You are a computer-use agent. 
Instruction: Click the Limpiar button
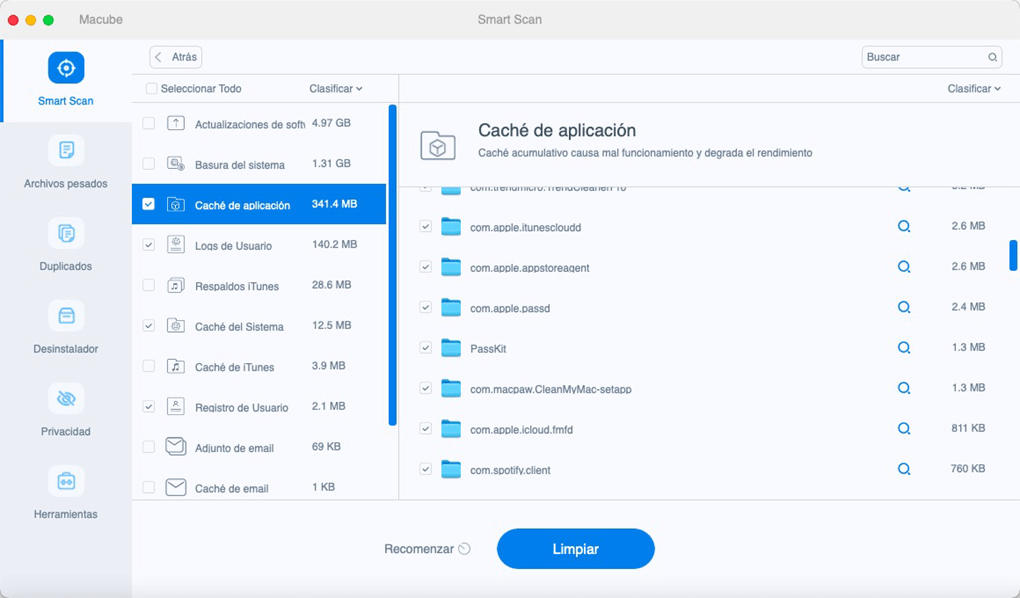pyautogui.click(x=576, y=549)
